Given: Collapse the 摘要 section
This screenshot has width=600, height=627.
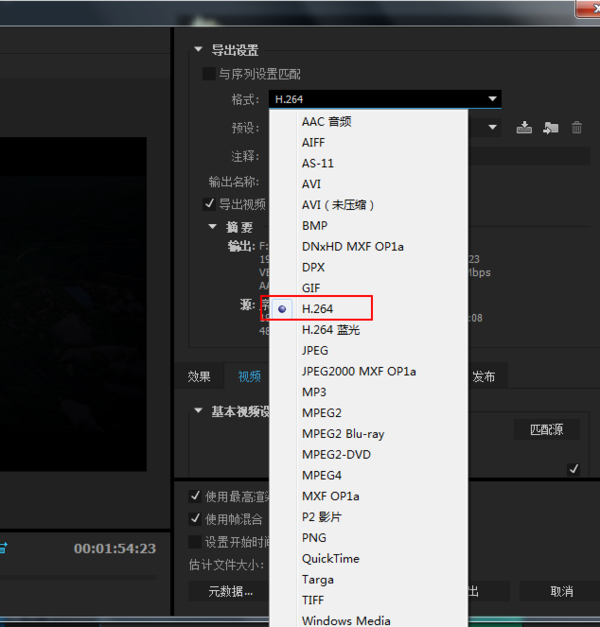Looking at the screenshot, I should pyautogui.click(x=212, y=227).
